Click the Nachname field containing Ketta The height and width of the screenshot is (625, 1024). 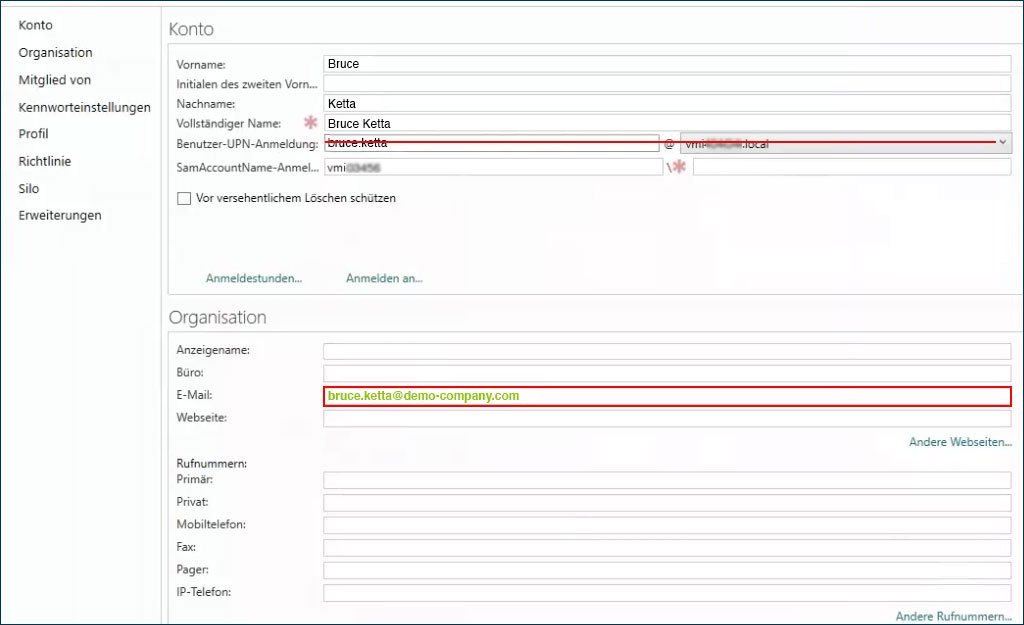pyautogui.click(x=667, y=103)
